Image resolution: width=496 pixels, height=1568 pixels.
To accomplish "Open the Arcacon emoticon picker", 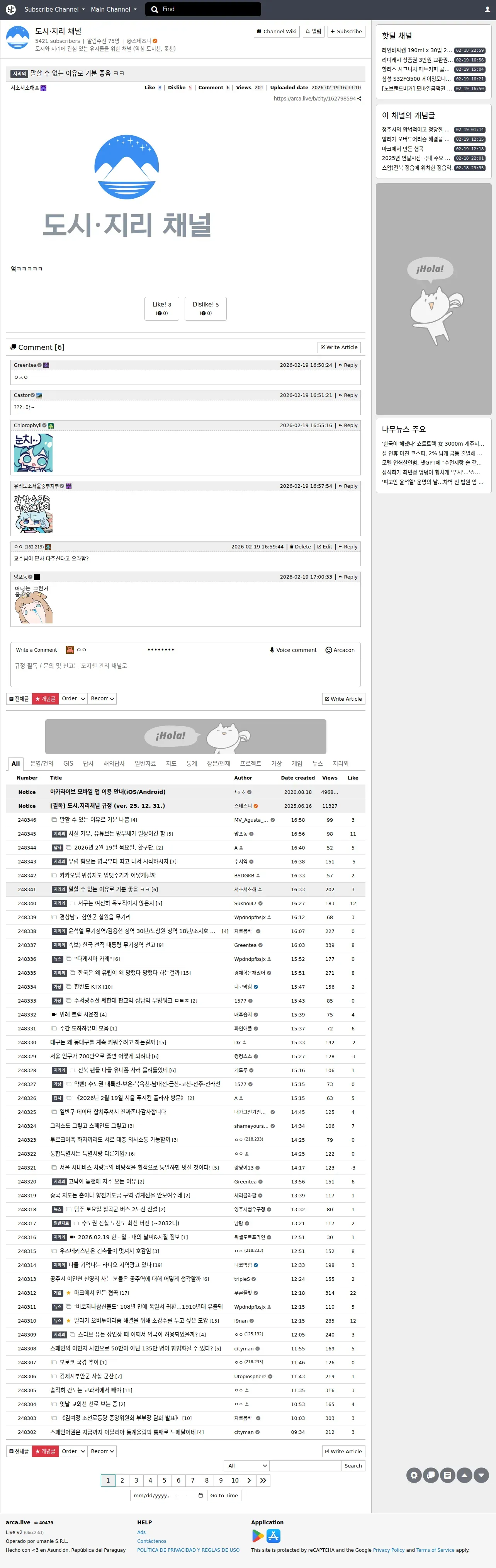I will click(340, 650).
